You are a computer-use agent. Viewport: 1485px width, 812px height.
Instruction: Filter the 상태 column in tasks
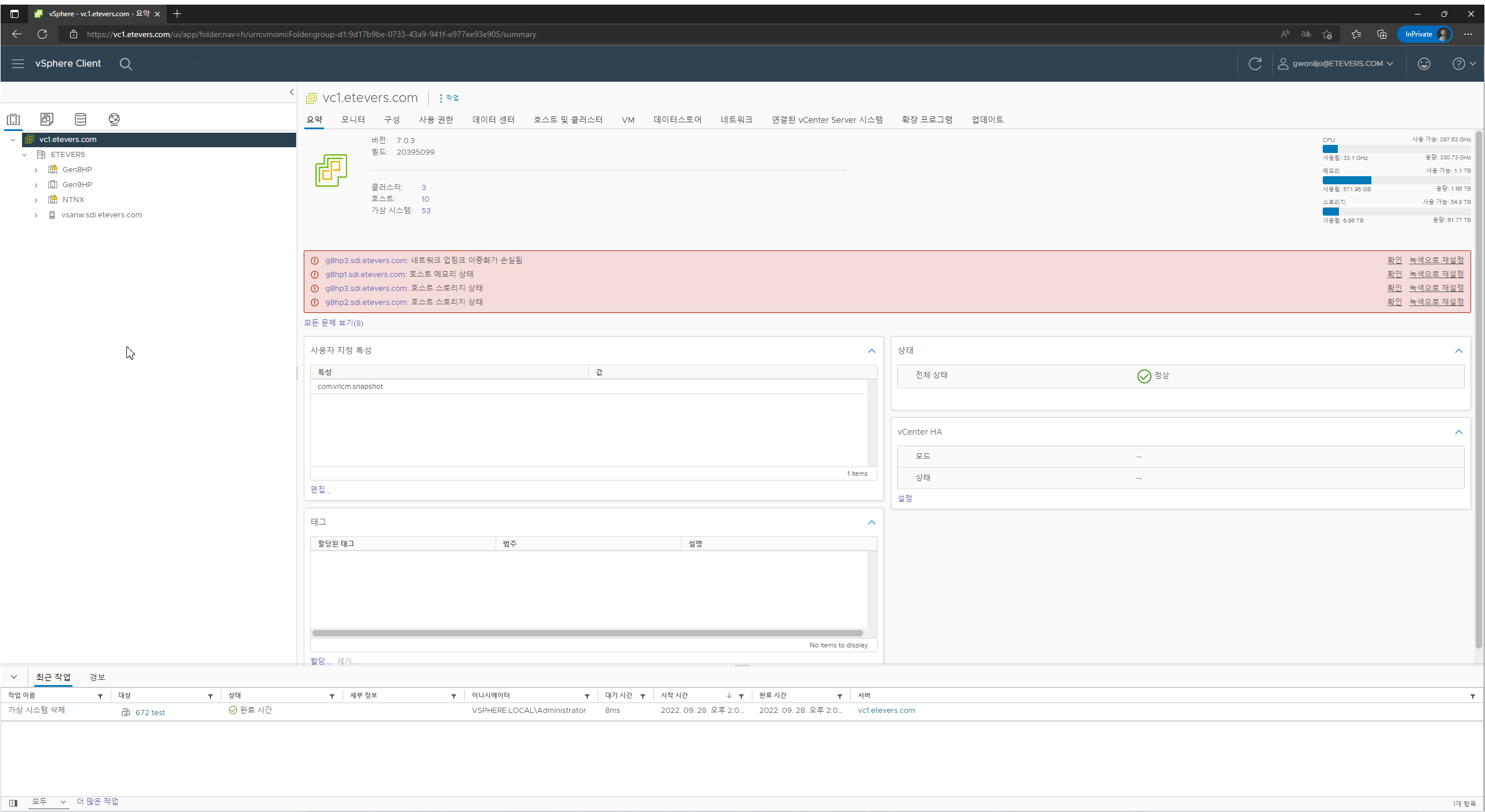click(x=332, y=697)
